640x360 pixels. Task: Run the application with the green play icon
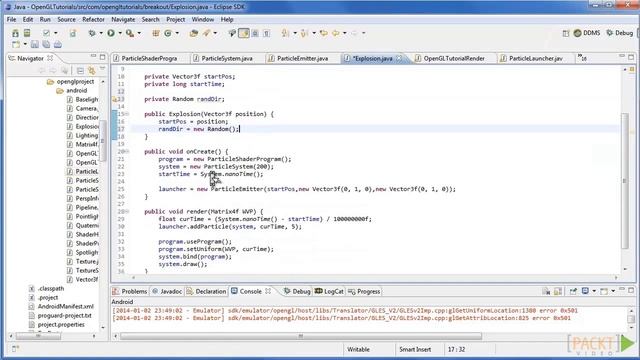pos(111,33)
